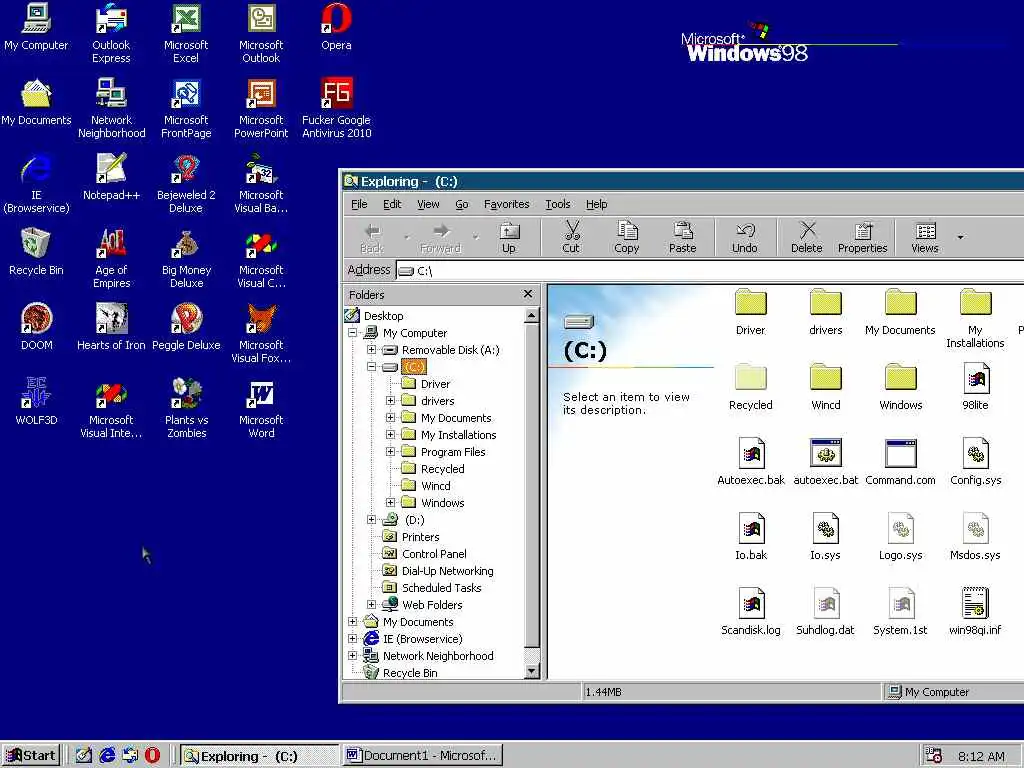Open the Favorites menu
This screenshot has height=768, width=1024.
click(x=507, y=204)
